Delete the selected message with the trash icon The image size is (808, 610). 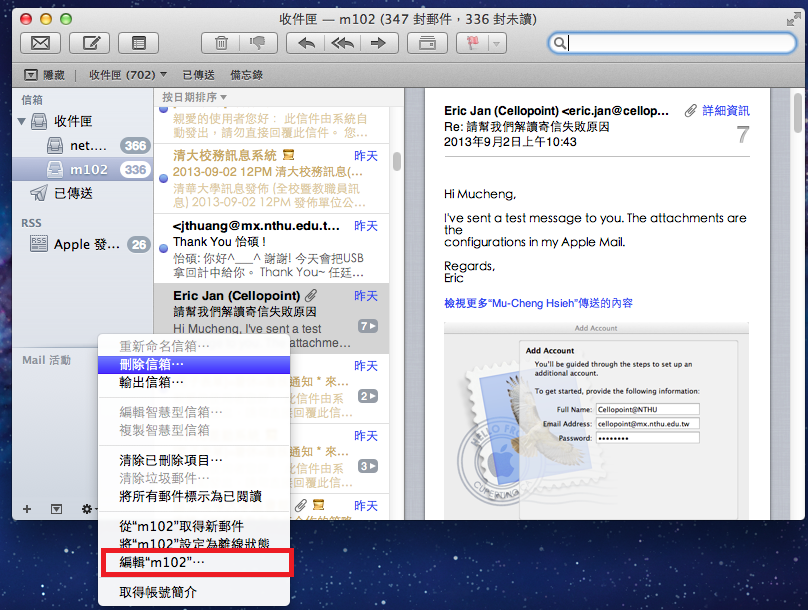click(x=221, y=43)
